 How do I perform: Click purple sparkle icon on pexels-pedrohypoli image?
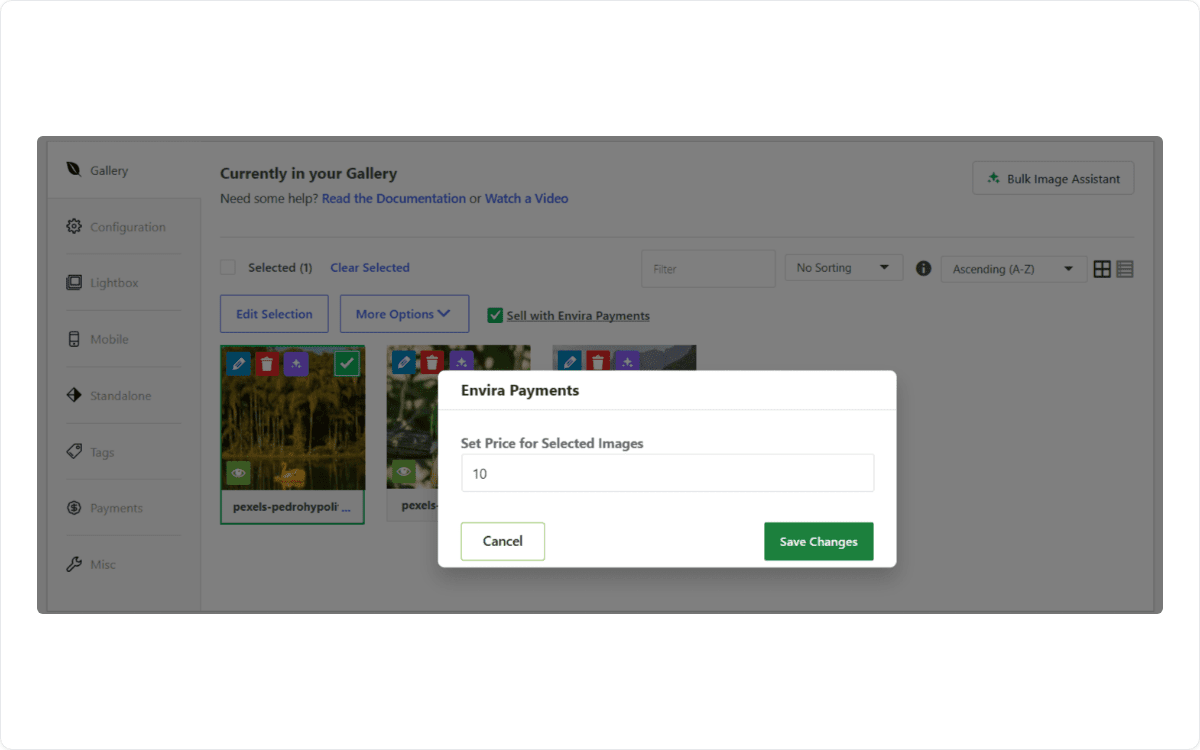[x=295, y=363]
